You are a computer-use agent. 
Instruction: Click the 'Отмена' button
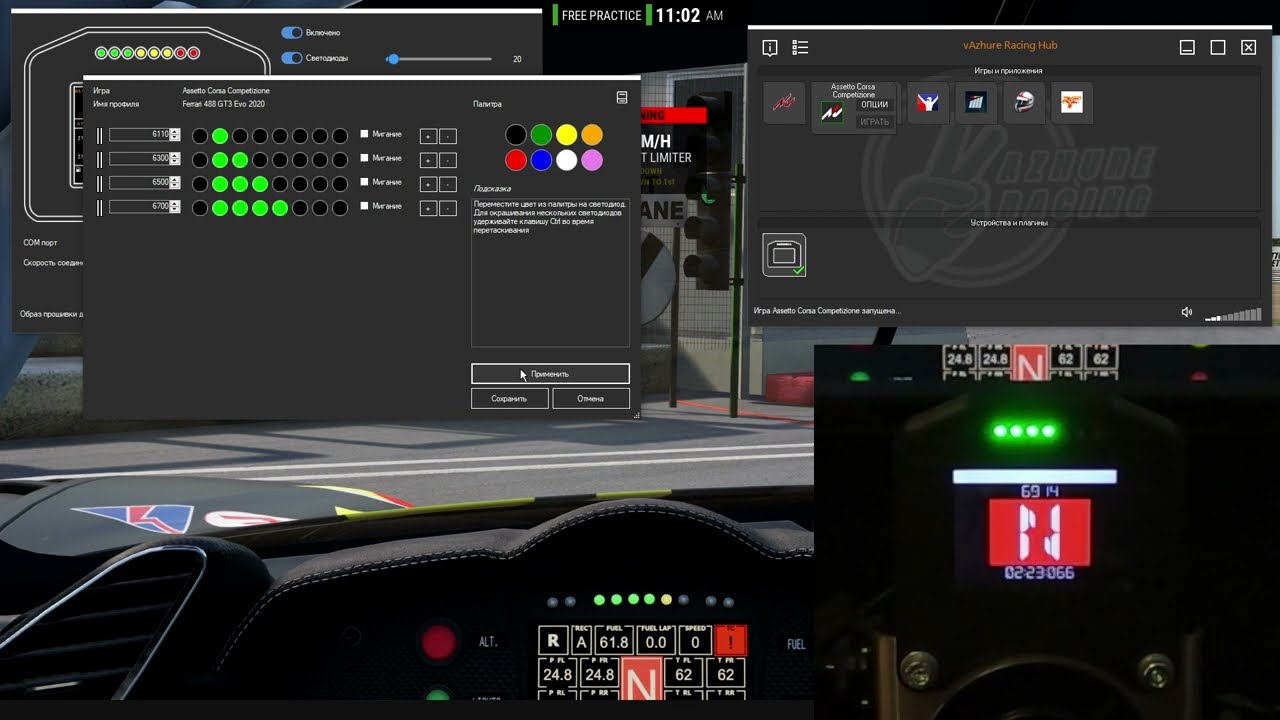(x=591, y=398)
